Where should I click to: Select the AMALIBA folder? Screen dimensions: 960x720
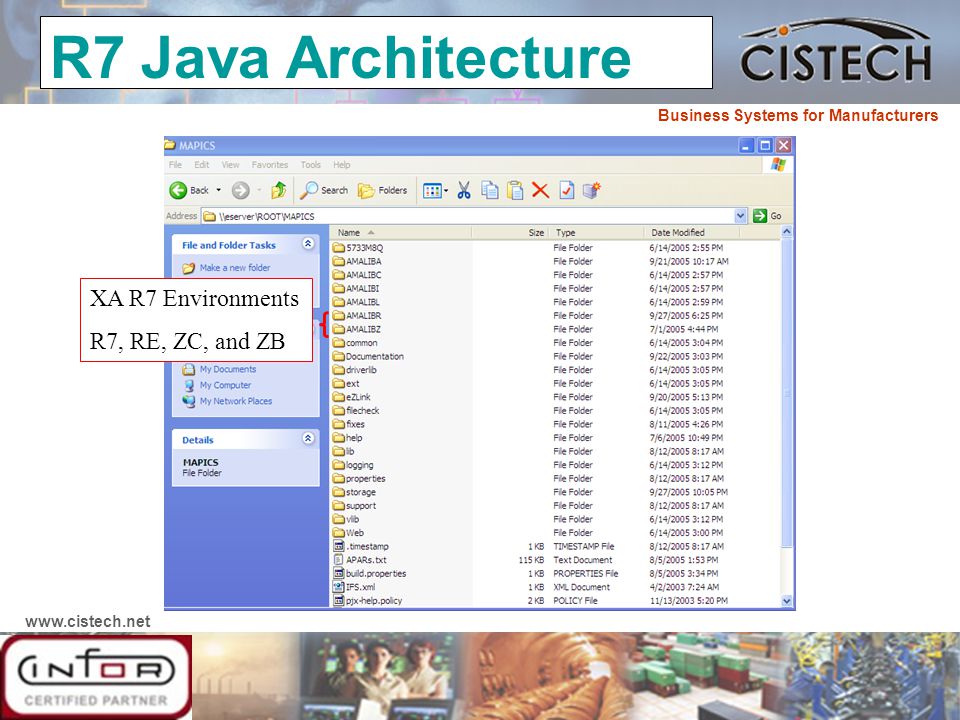point(357,261)
